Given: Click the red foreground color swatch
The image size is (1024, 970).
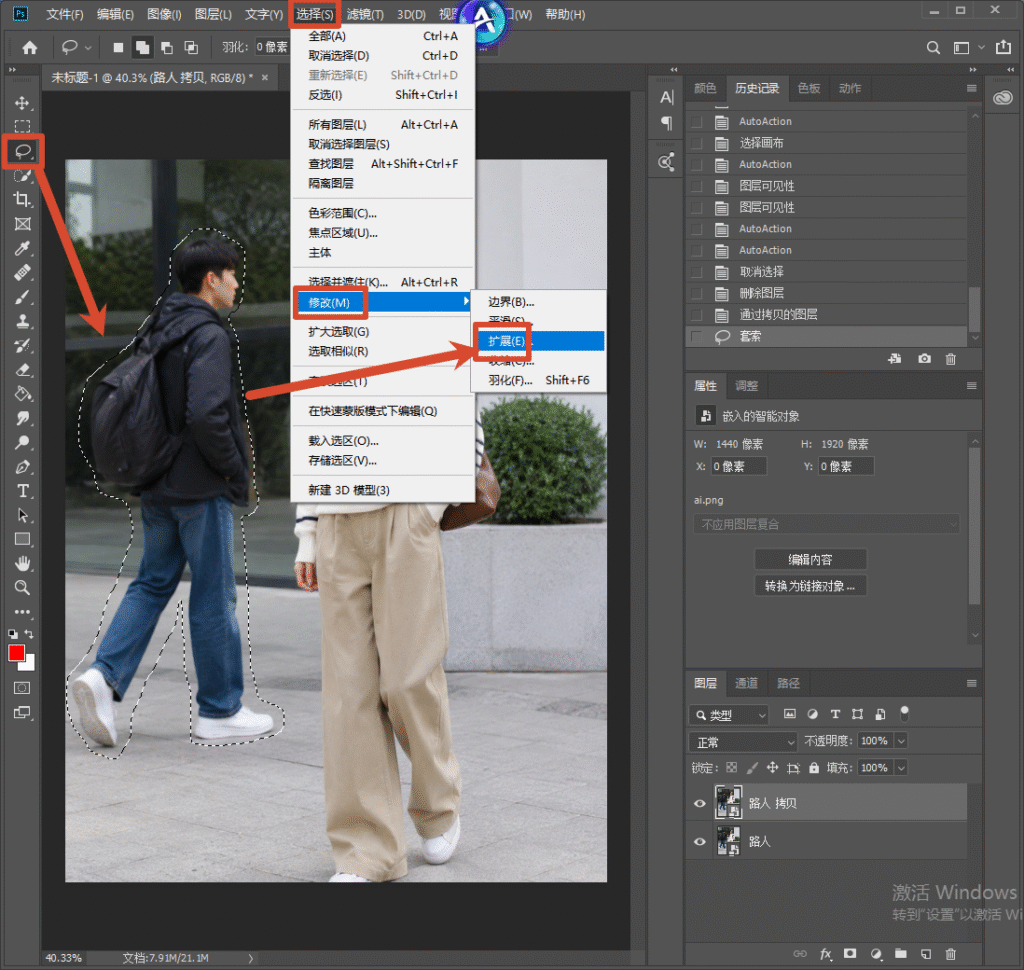Looking at the screenshot, I should pyautogui.click(x=16, y=653).
